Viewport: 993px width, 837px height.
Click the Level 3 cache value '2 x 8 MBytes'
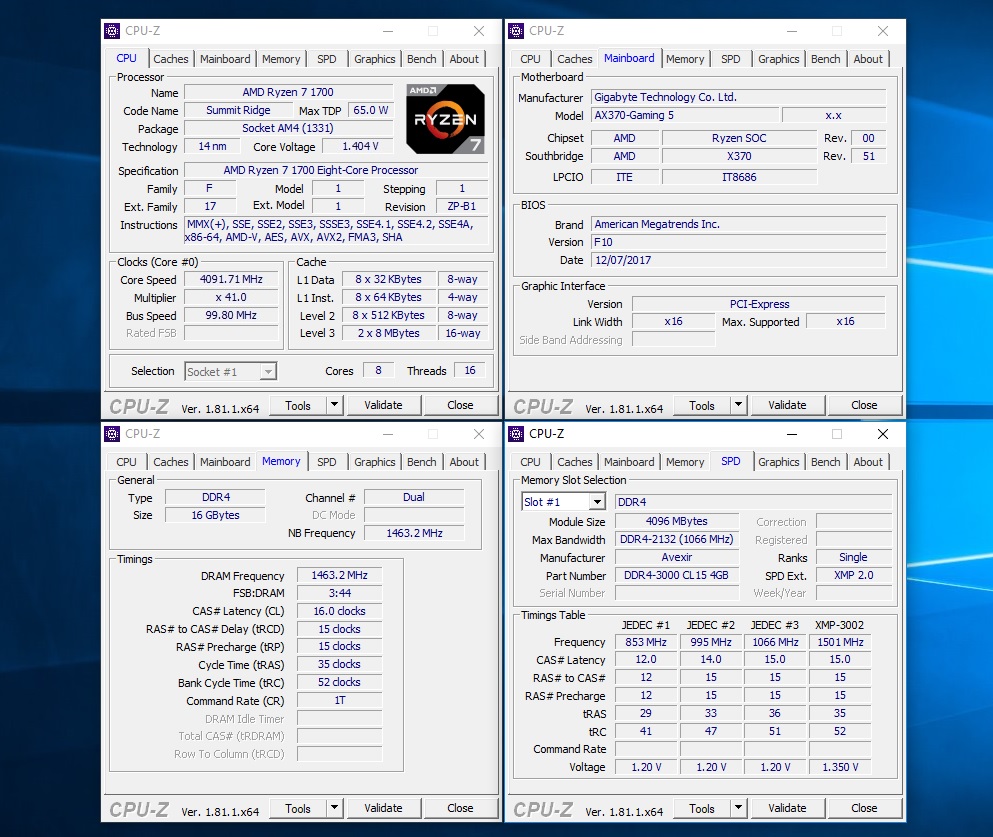389,333
